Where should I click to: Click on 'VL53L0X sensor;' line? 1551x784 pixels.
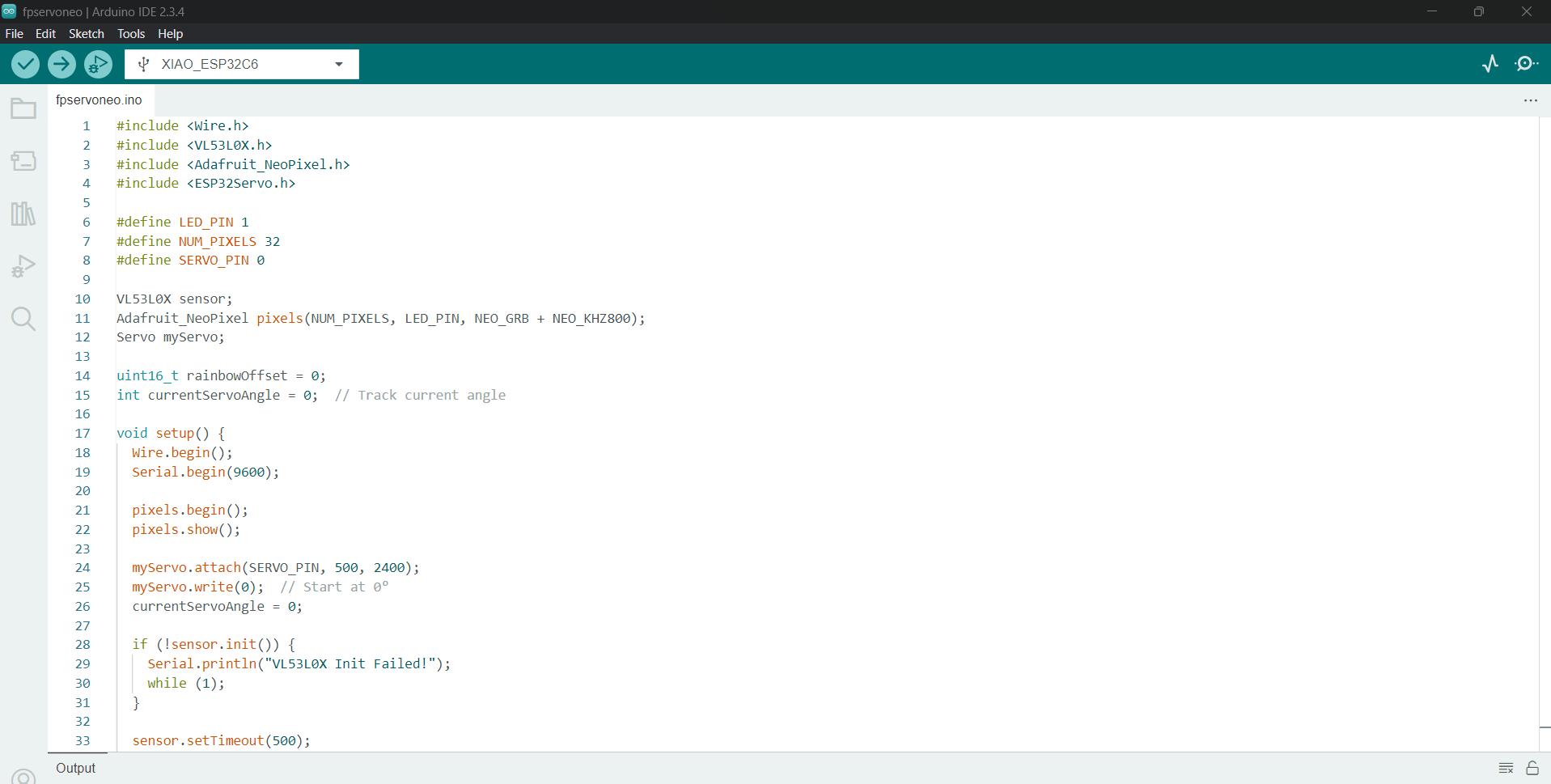coord(175,299)
